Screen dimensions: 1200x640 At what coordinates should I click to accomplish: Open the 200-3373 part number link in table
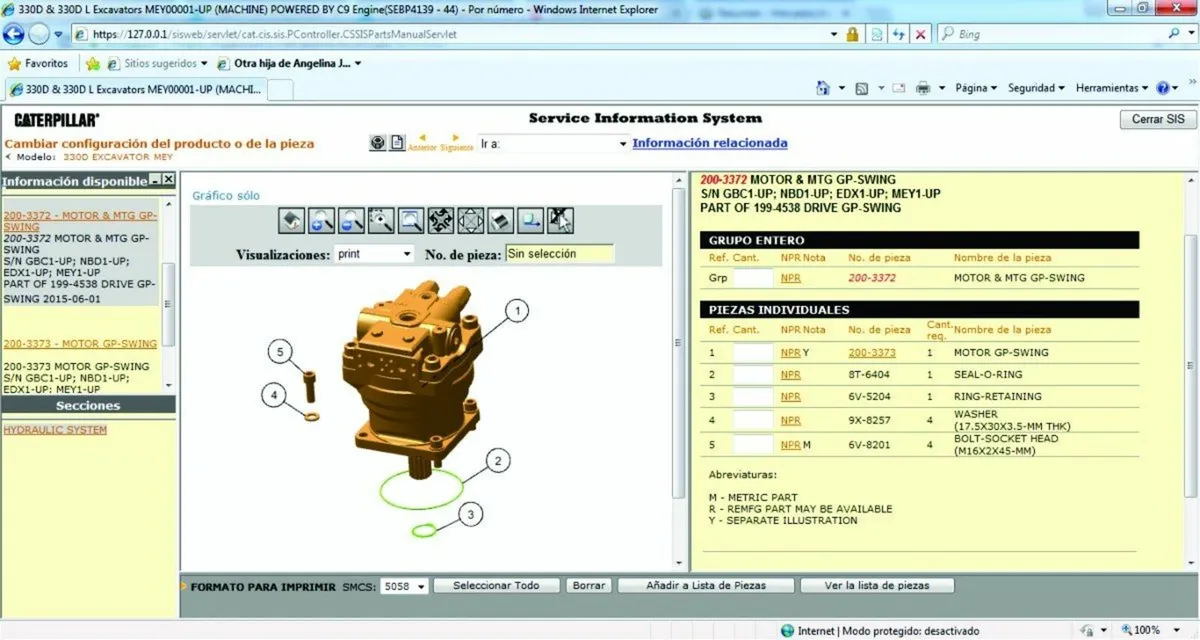[x=872, y=353]
